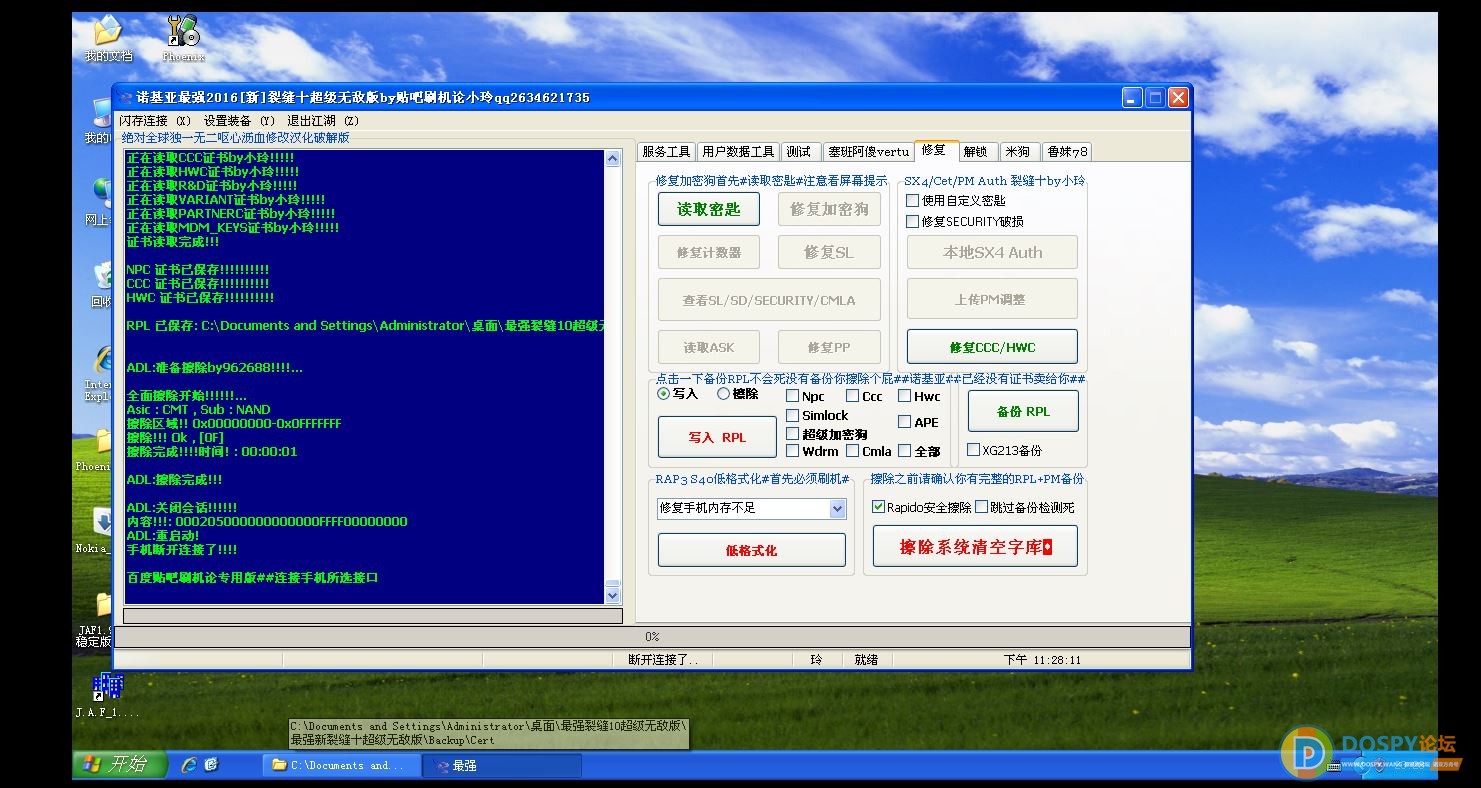Image resolution: width=1481 pixels, height=788 pixels.
Task: Click the RPL 已保存 log line
Action: coord(365,326)
